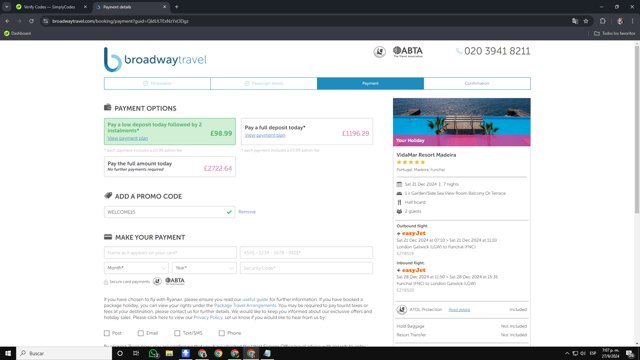The height and width of the screenshot is (360, 640).
Task: Open the Package Travel Arrangements link
Action: [x=245, y=305]
